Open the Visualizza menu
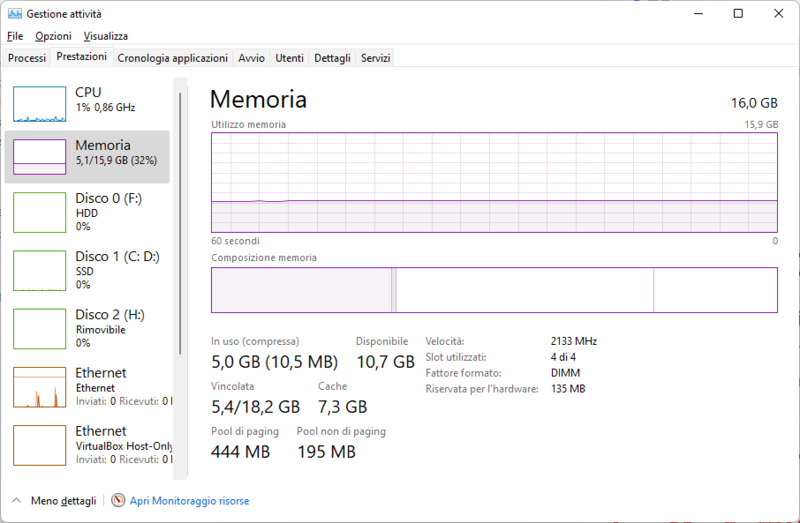The height and width of the screenshot is (523, 800). coord(105,36)
